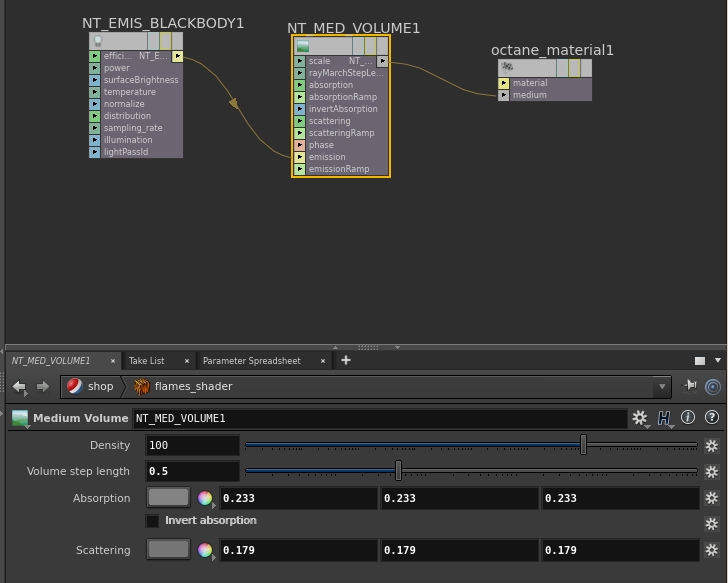Switch to the NT_MED_VOLUME1 pane tab
The height and width of the screenshot is (583, 728).
[51, 361]
